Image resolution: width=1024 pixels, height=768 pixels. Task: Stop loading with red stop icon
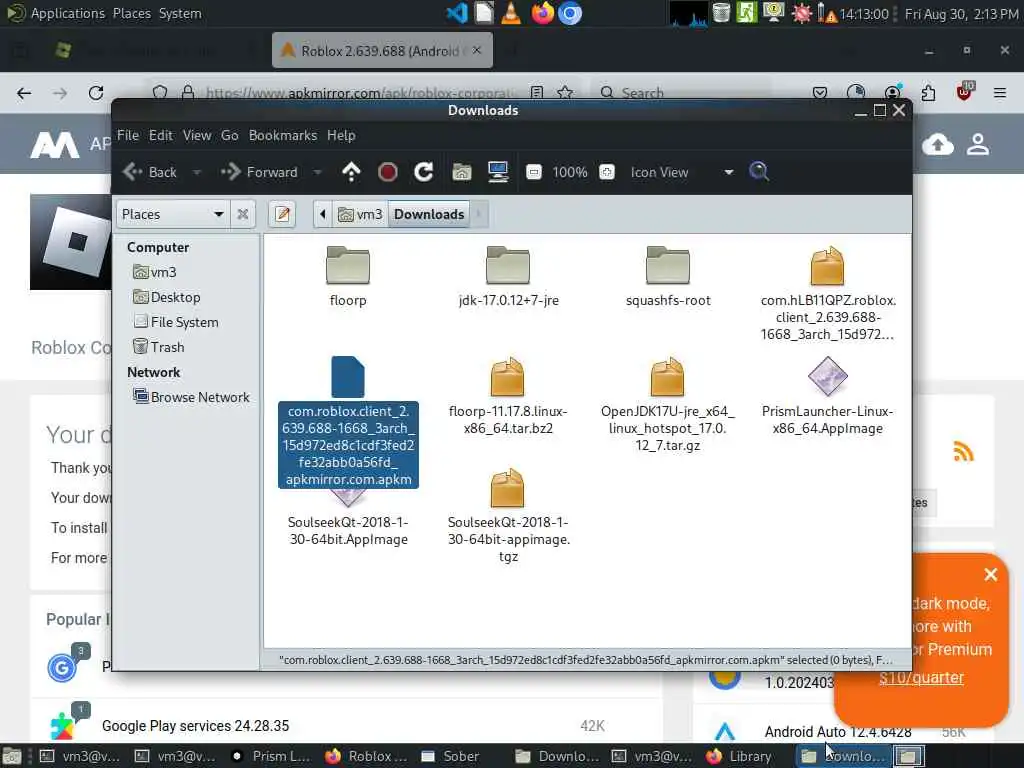387,172
